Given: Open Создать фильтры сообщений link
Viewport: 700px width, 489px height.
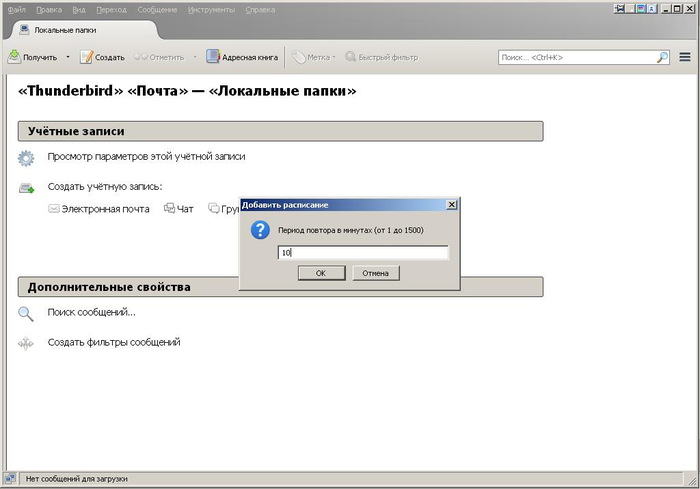Looking at the screenshot, I should tap(114, 342).
